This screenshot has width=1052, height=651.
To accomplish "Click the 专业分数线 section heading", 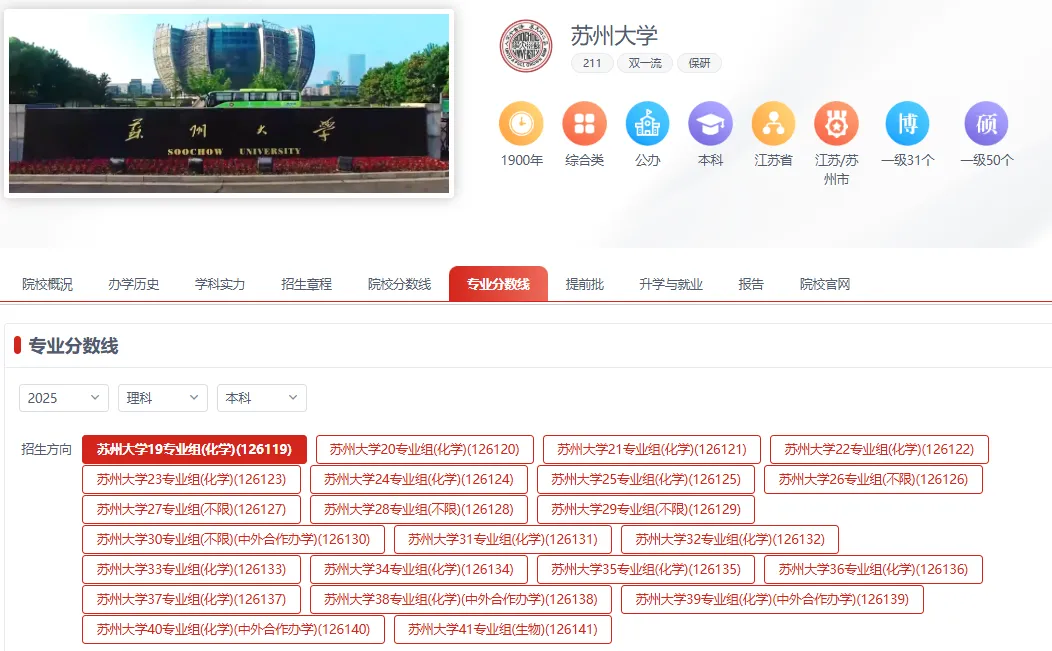I will point(73,346).
